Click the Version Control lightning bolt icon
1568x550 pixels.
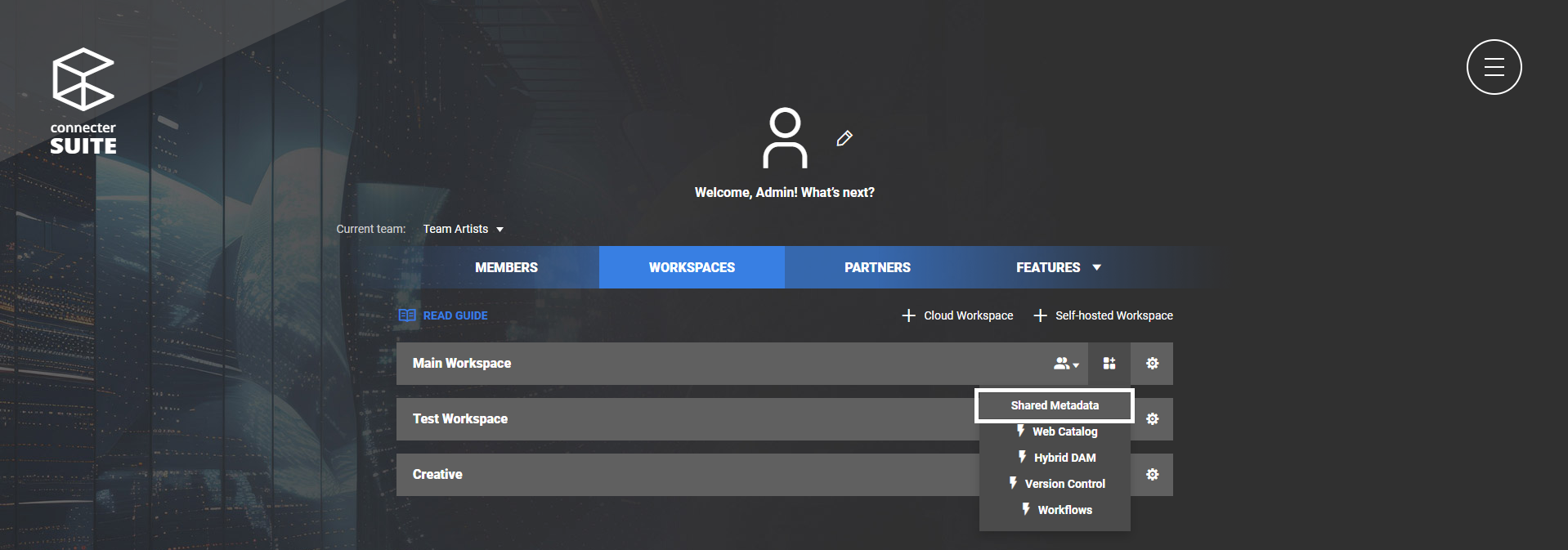1013,482
